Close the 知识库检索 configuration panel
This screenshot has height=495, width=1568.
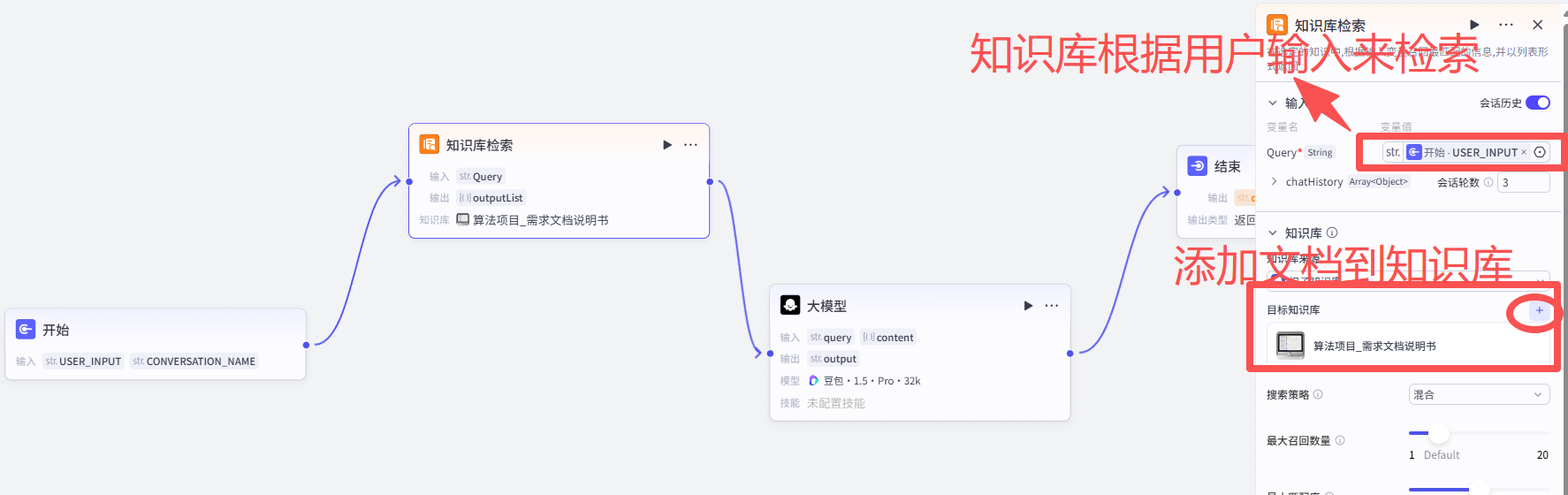point(1538,25)
